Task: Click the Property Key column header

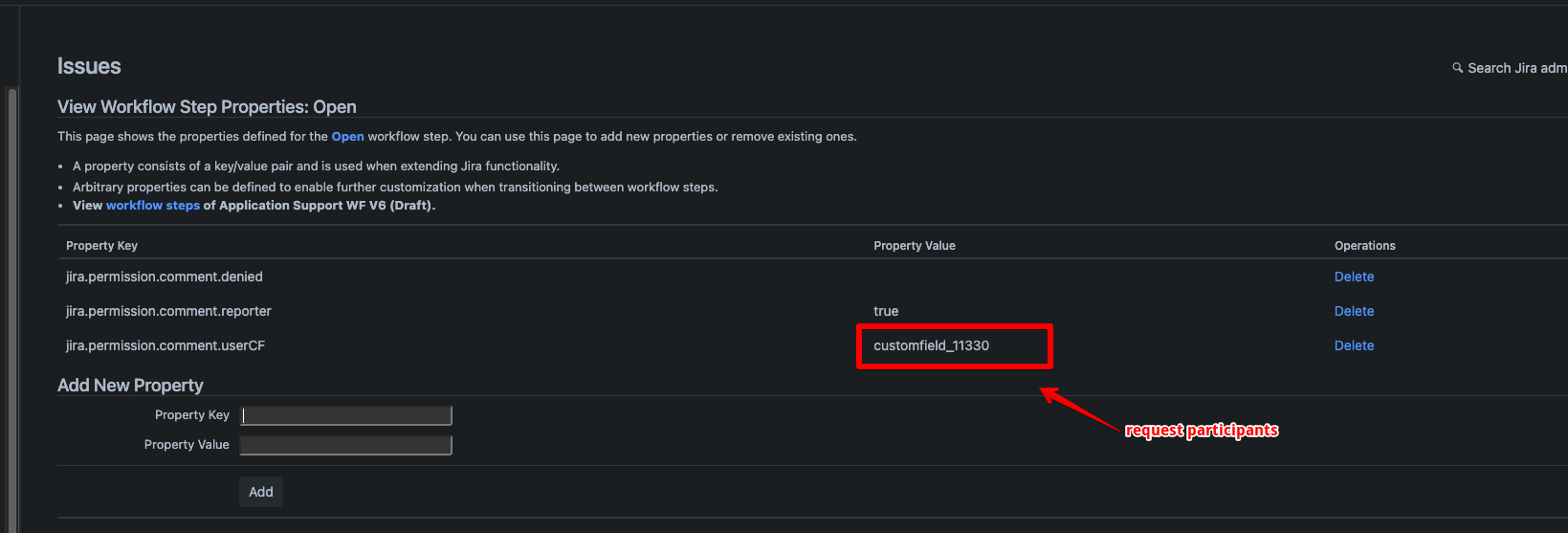Action: 101,246
